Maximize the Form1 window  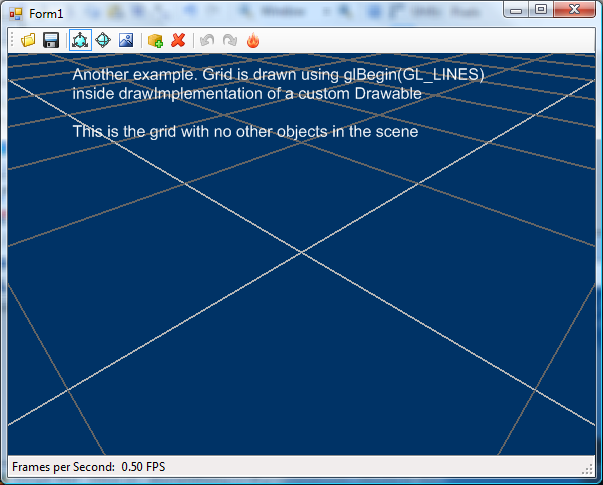coord(540,10)
